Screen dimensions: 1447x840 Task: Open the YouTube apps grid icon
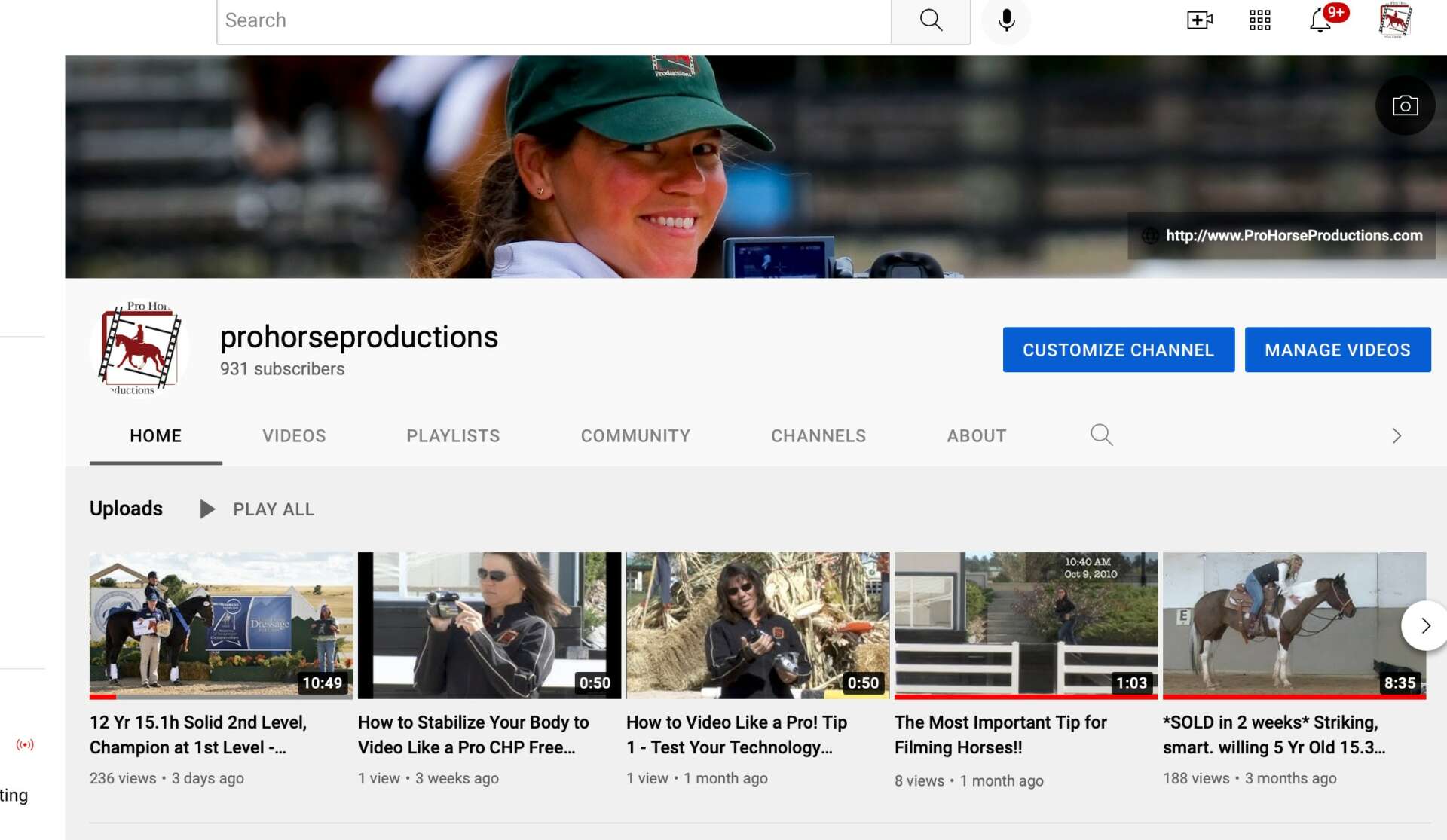[x=1259, y=20]
